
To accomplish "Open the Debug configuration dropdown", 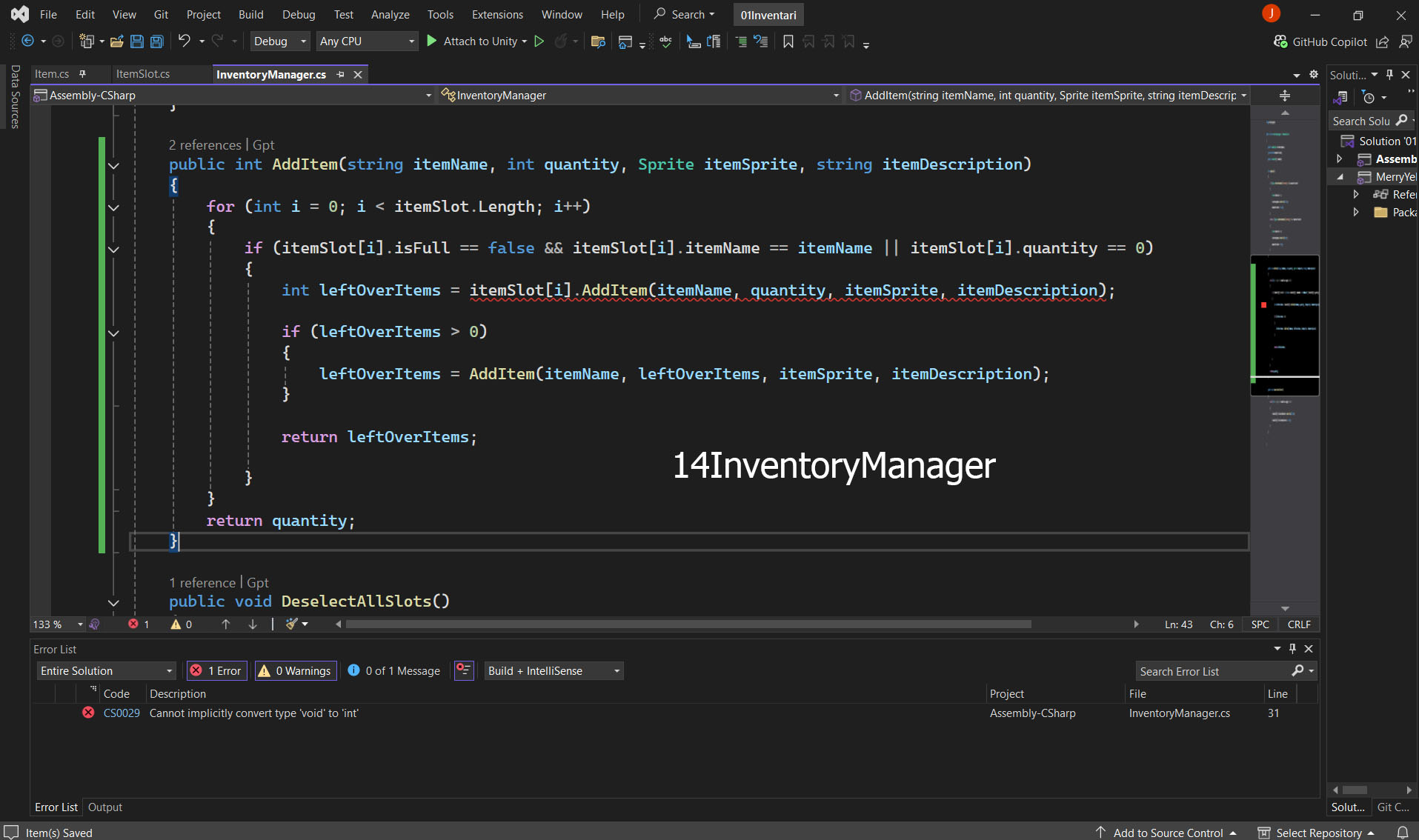I will tap(279, 41).
